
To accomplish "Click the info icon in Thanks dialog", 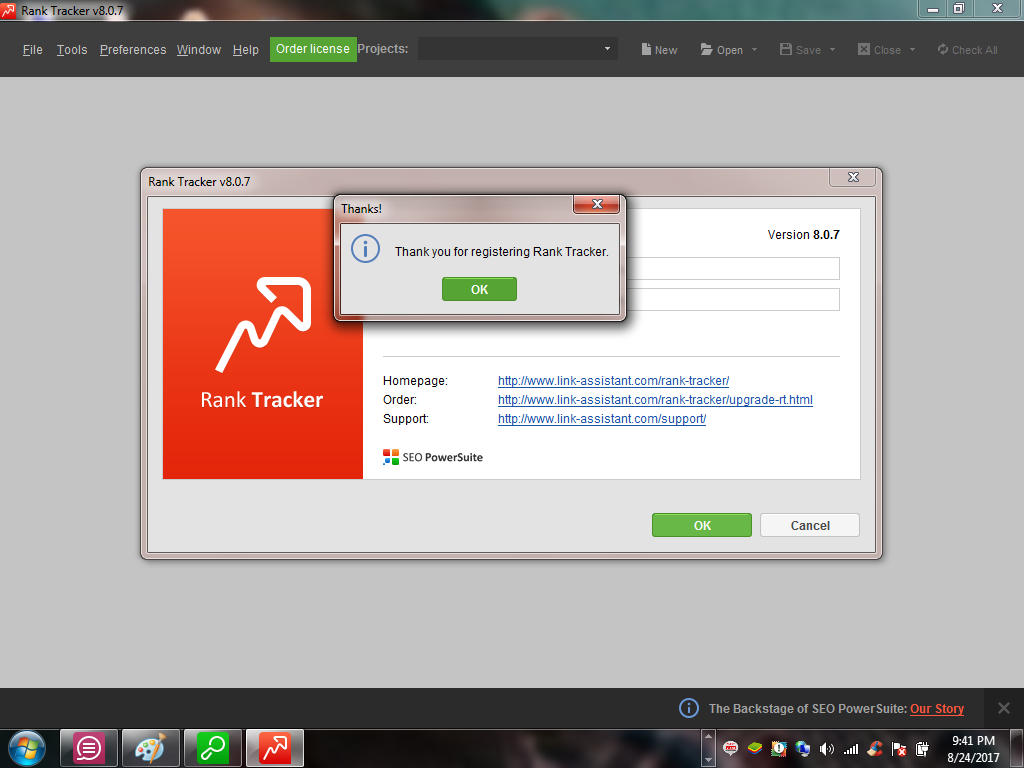I will [365, 249].
